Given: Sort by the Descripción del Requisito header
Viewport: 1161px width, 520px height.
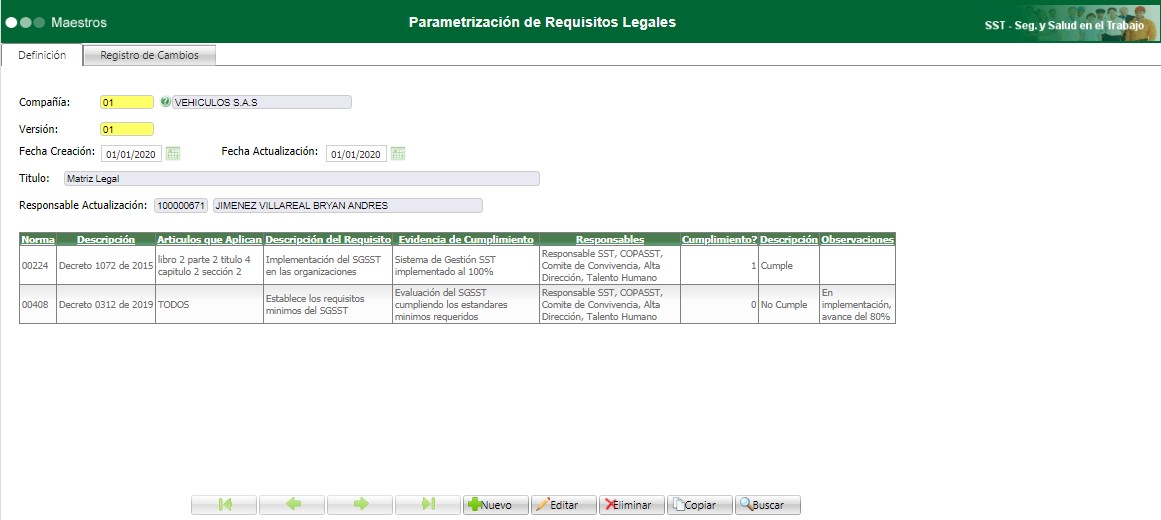Looking at the screenshot, I should [328, 239].
